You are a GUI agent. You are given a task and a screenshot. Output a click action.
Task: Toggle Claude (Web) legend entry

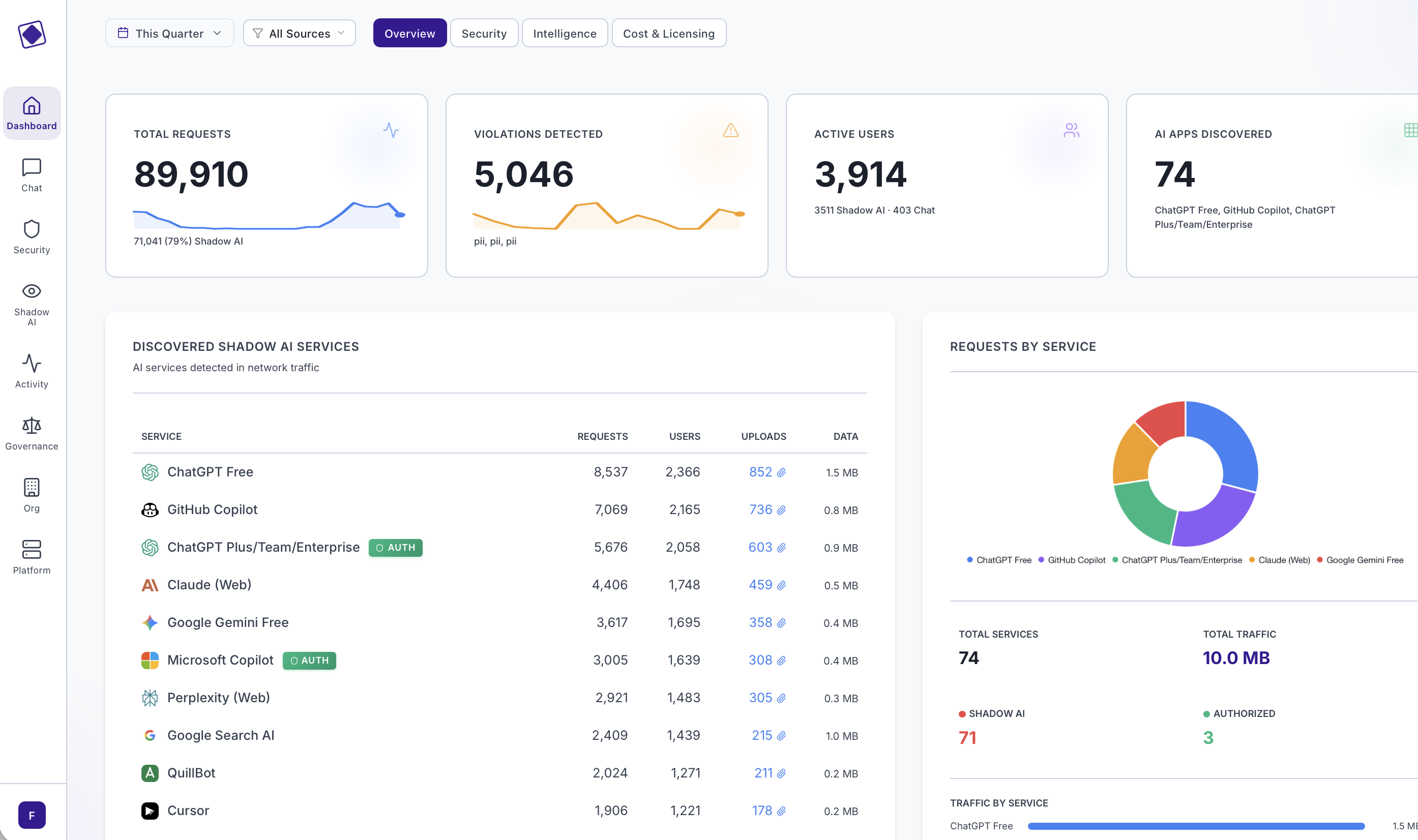[x=1279, y=560]
